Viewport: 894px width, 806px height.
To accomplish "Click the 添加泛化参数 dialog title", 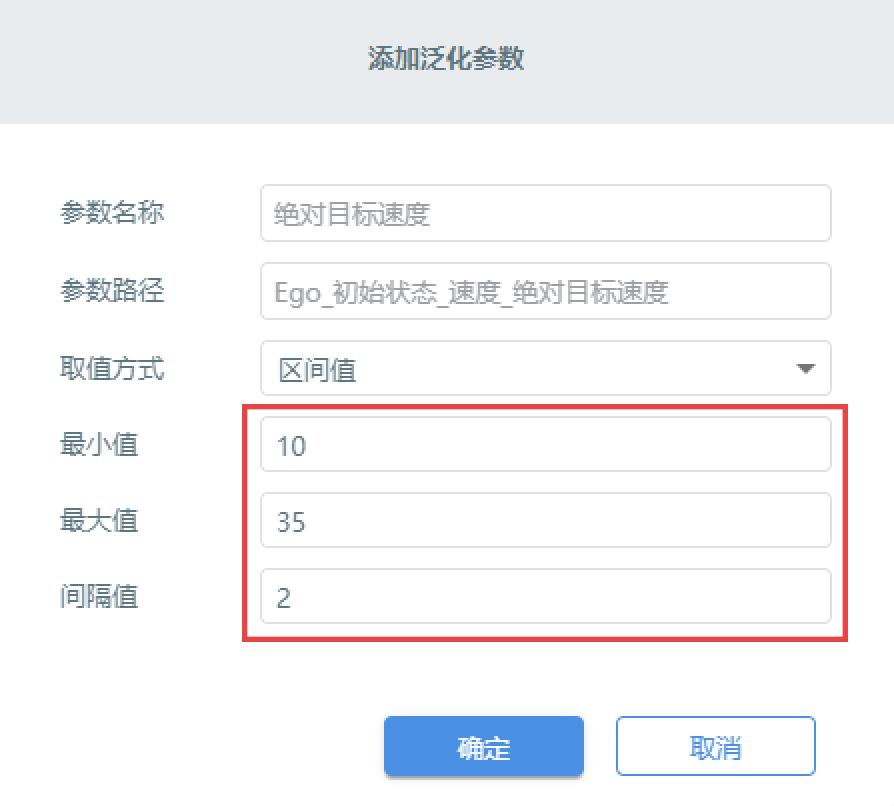I will point(446,59).
